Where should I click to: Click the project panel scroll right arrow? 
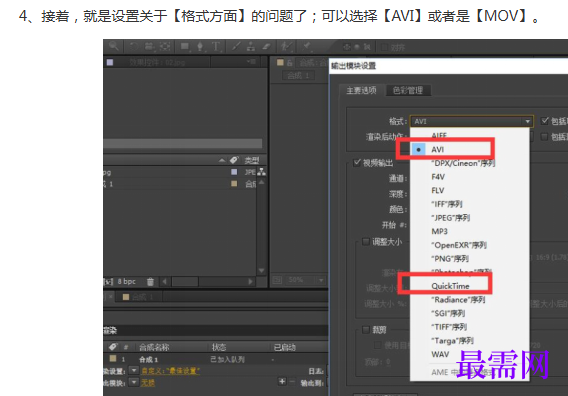click(x=250, y=282)
